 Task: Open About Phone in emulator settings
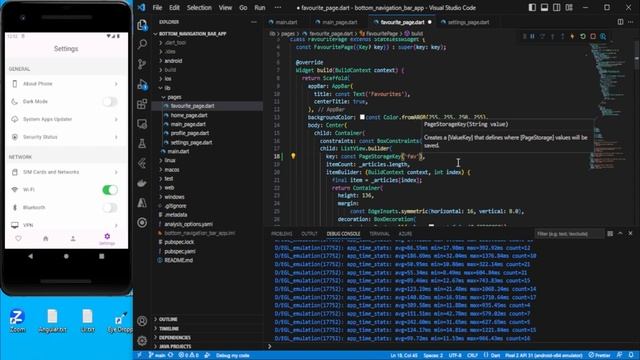(x=66, y=84)
